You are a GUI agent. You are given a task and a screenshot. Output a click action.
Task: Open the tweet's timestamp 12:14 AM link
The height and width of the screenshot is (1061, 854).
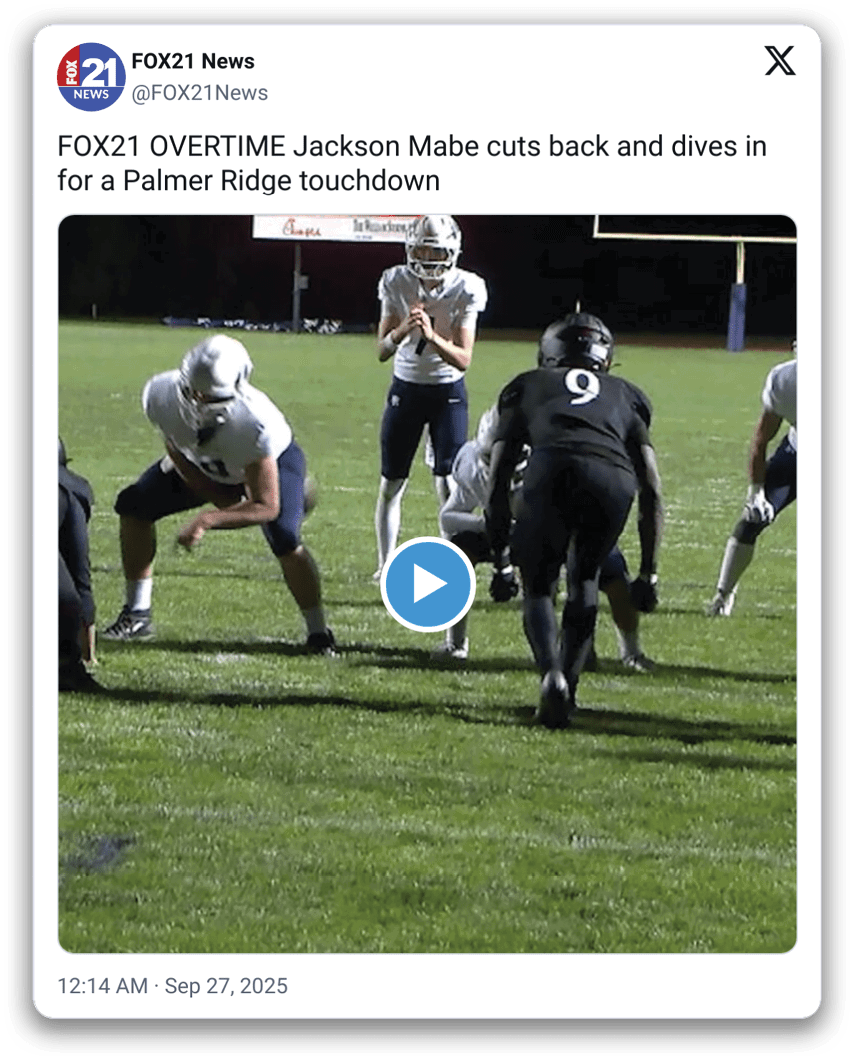[102, 986]
